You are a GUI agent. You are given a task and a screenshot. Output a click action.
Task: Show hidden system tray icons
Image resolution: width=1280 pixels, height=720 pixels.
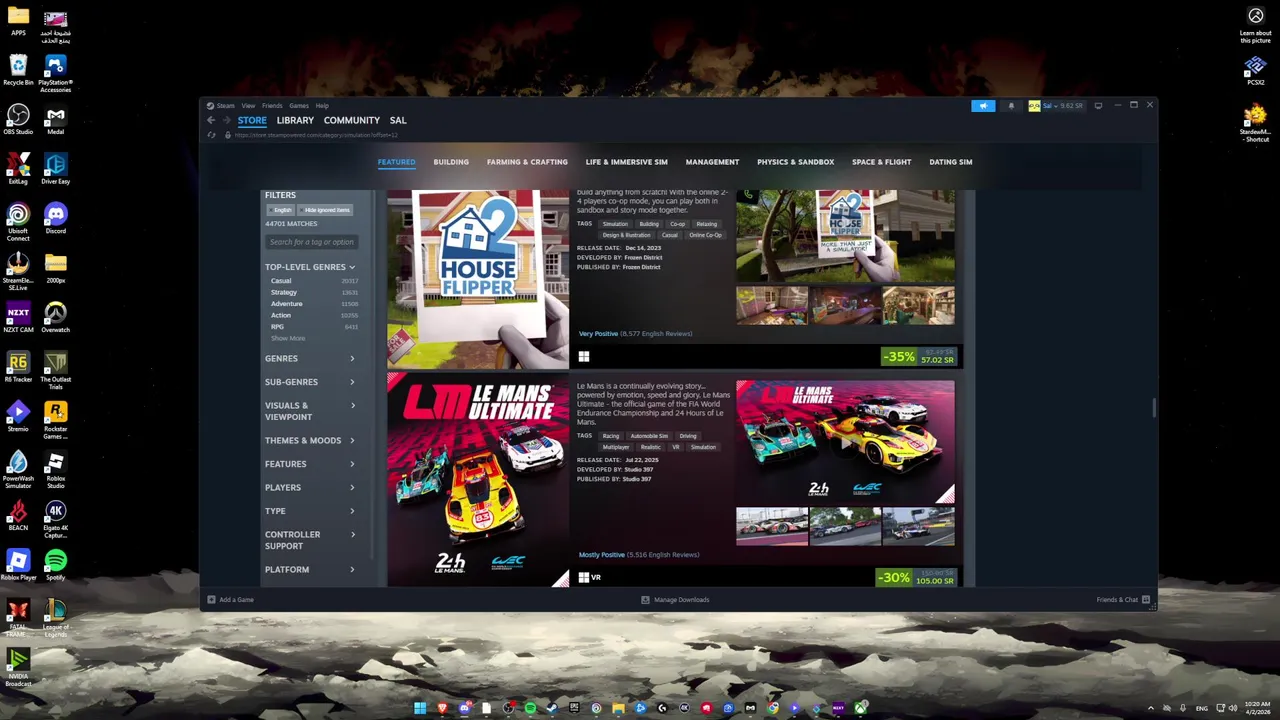point(1150,708)
